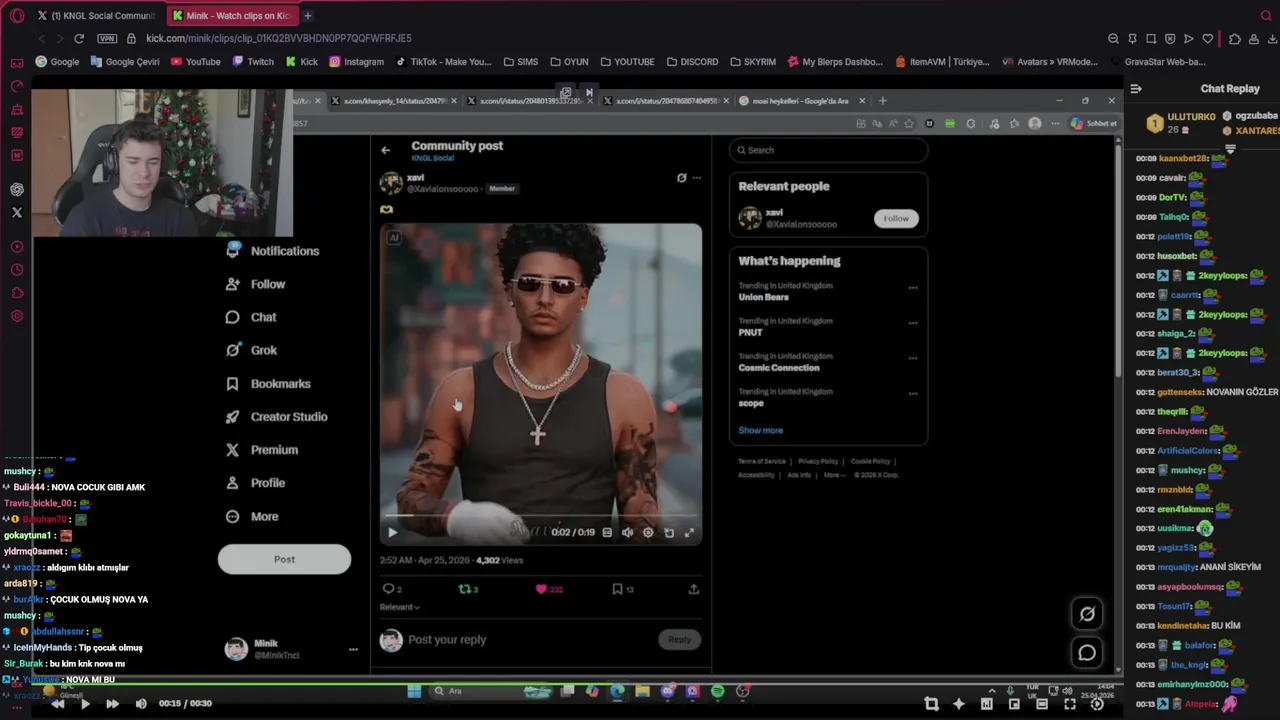1280x720 pixels.
Task: Add page to bookmarks heart icon
Action: click(1207, 38)
